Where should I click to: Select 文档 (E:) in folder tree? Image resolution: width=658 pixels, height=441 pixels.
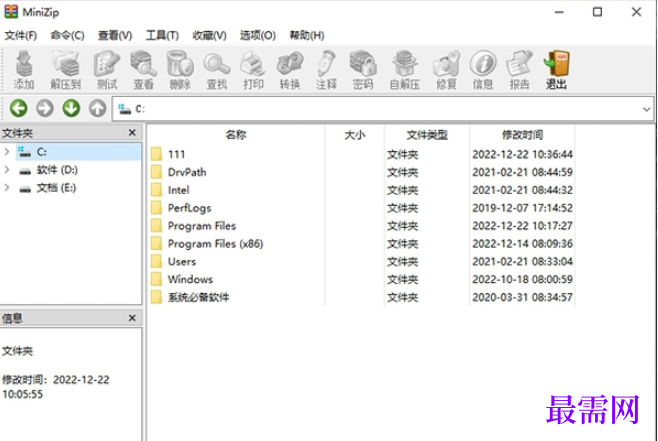(56, 188)
